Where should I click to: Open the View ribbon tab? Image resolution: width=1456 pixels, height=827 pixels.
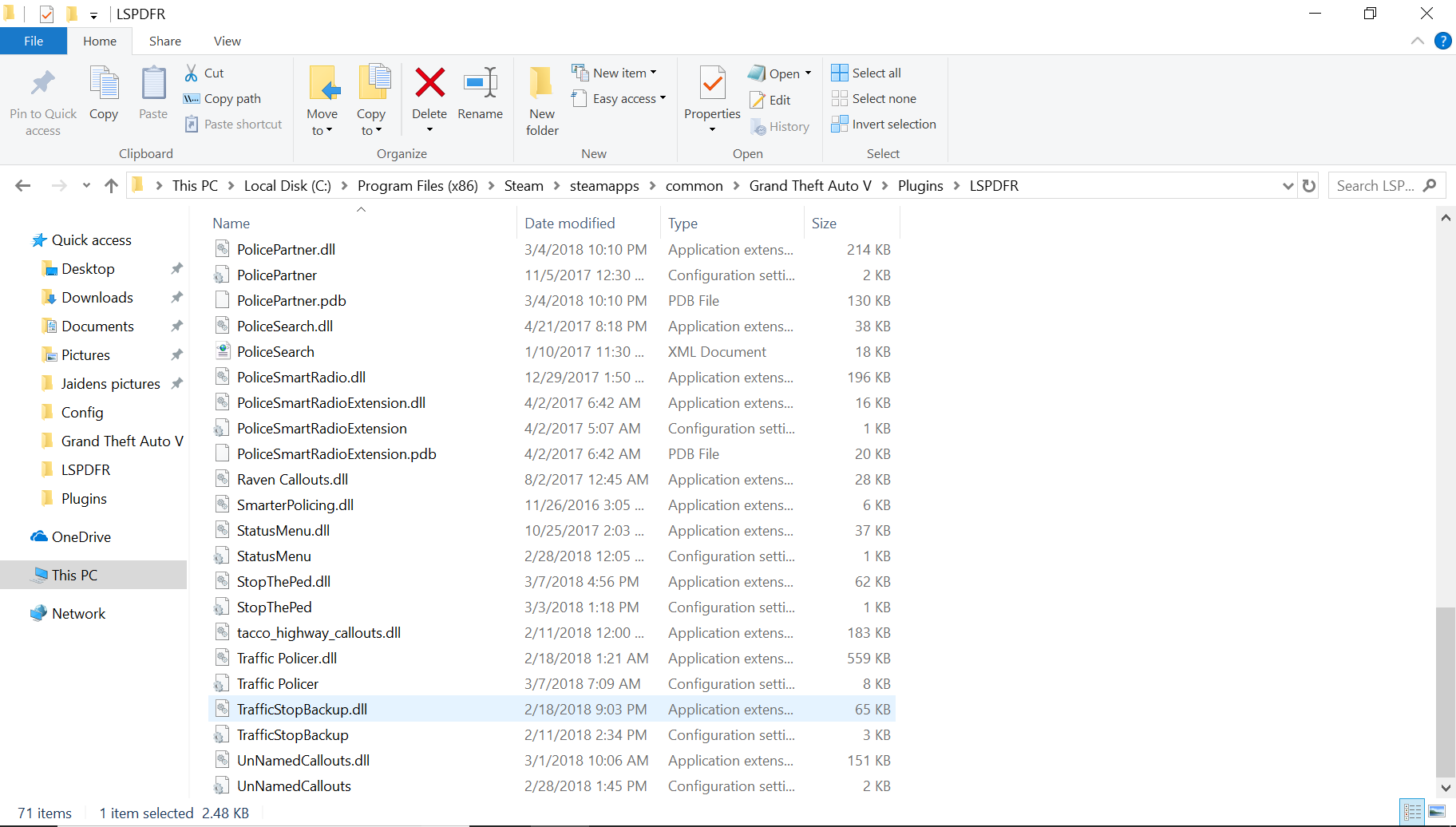pyautogui.click(x=227, y=41)
